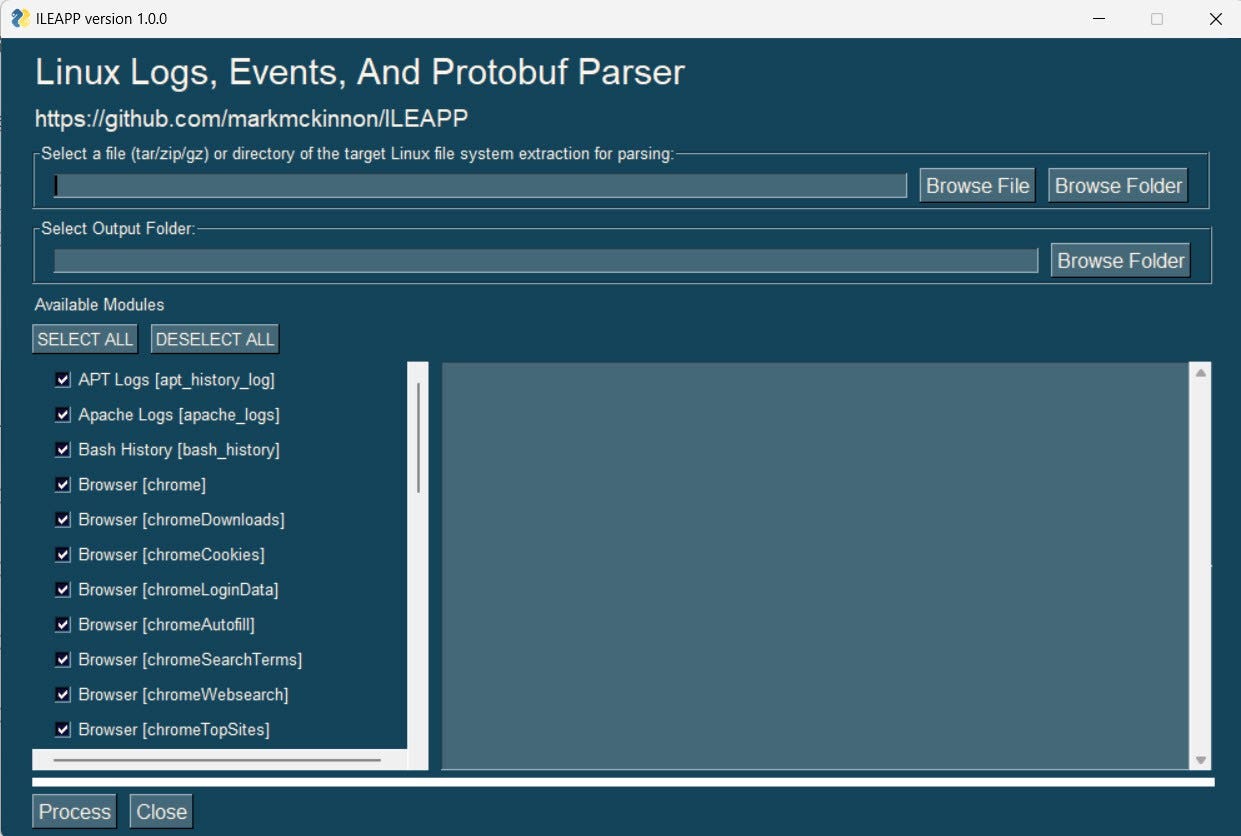Viewport: 1241px width, 836px height.
Task: Click Browse File for the input source
Action: click(977, 186)
